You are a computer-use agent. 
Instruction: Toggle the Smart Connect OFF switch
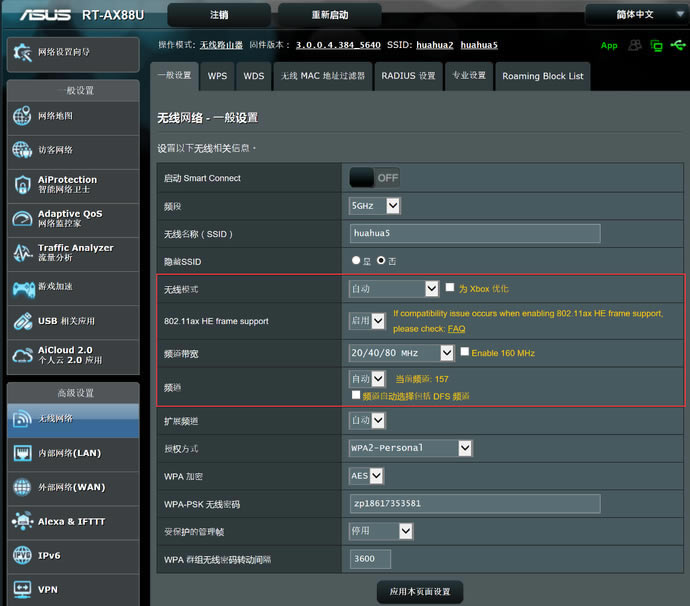pos(374,178)
